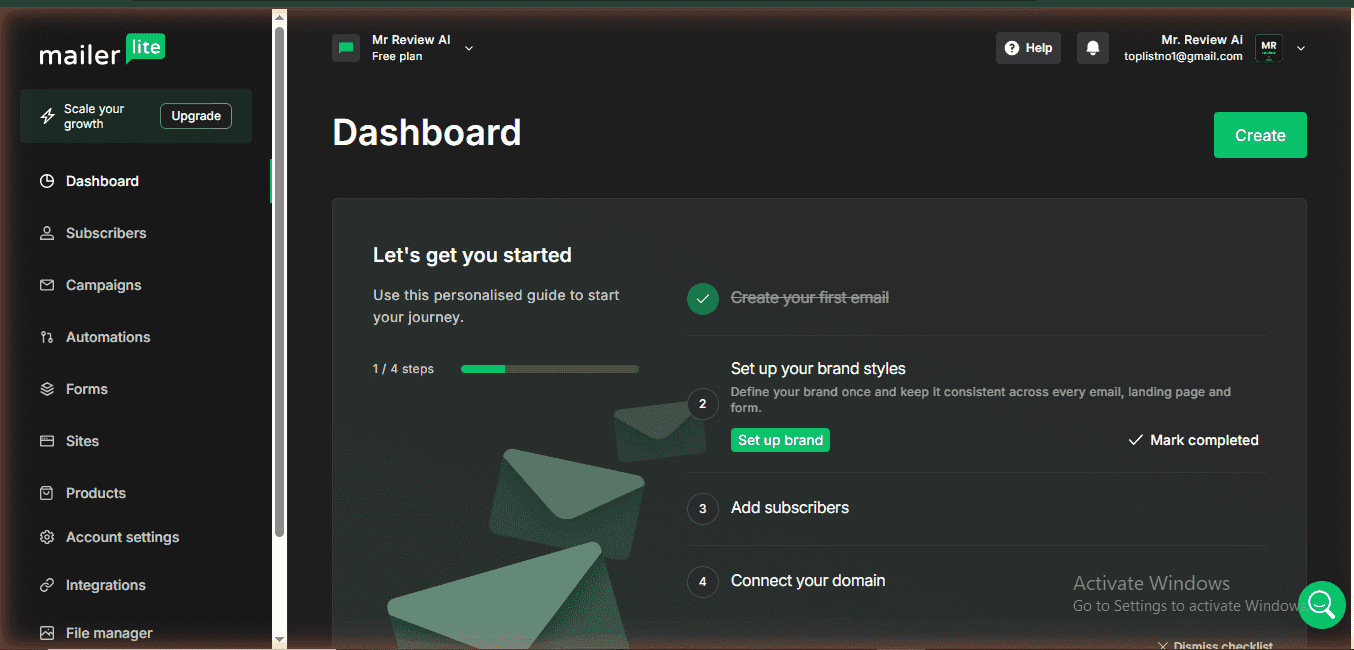This screenshot has width=1354, height=650.
Task: Click the Products shopping bag icon
Action: [x=47, y=493]
